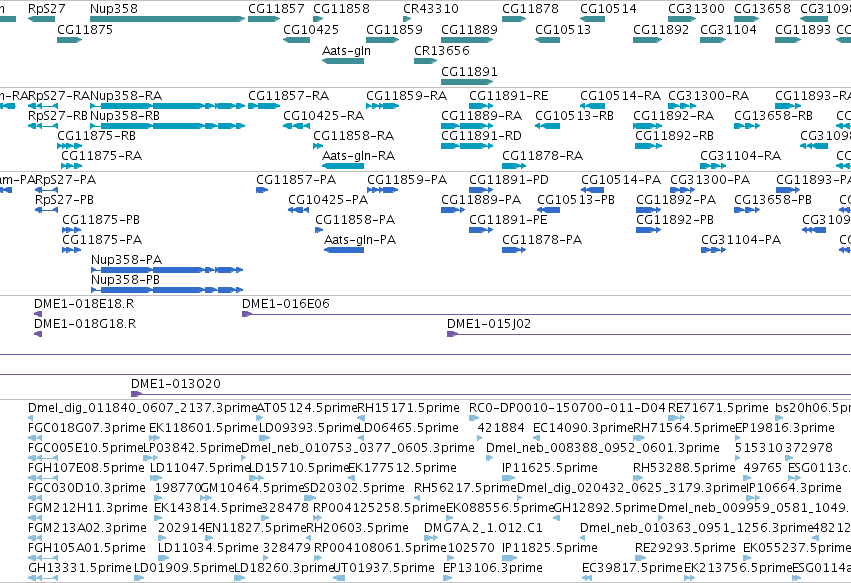Click the CG13658 gene label
Screen dimensions: 851x583
[x=763, y=9]
